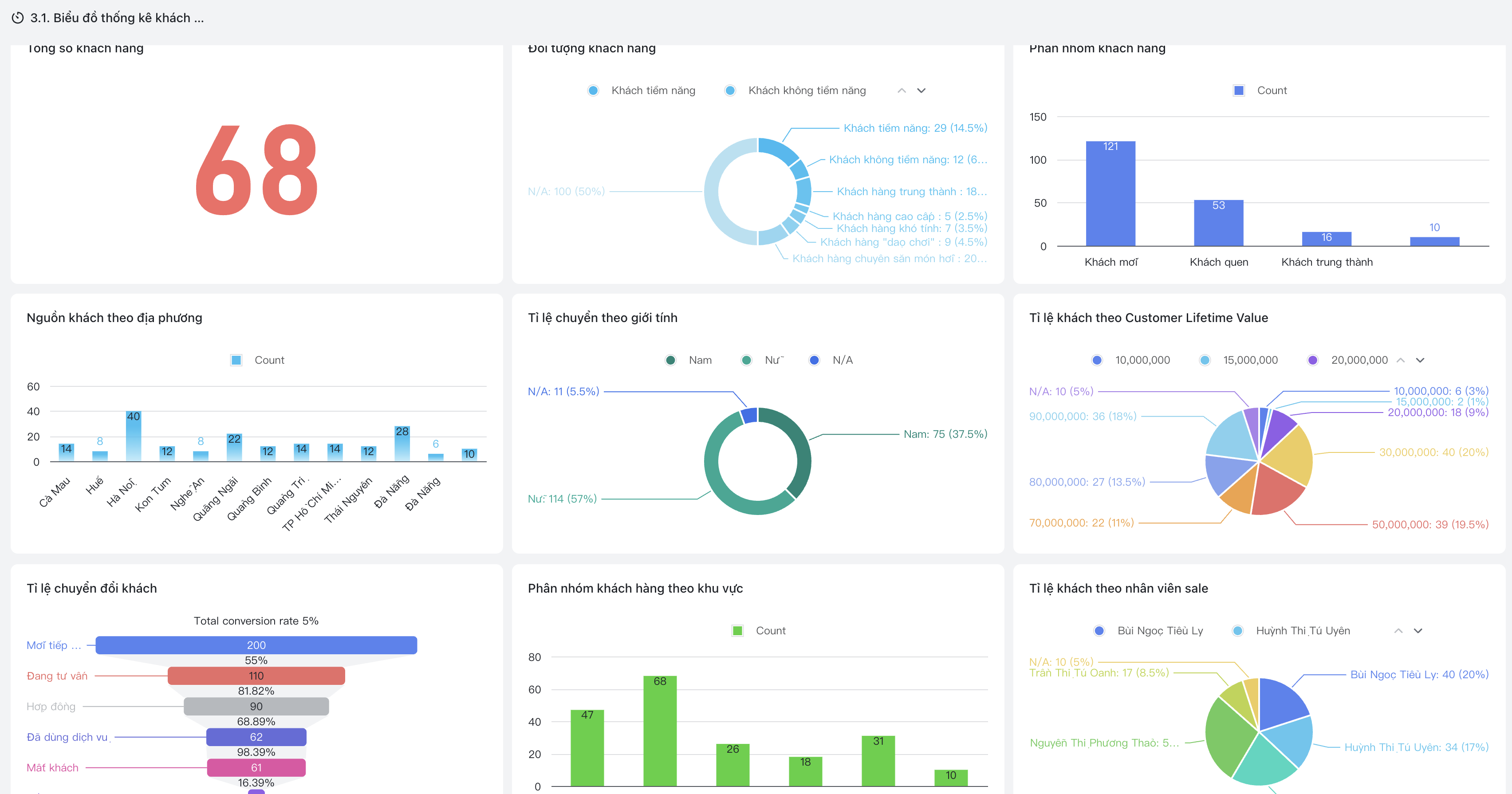Click the green region bar labeled 31
The width and height of the screenshot is (1512, 794).
pyautogui.click(x=878, y=761)
